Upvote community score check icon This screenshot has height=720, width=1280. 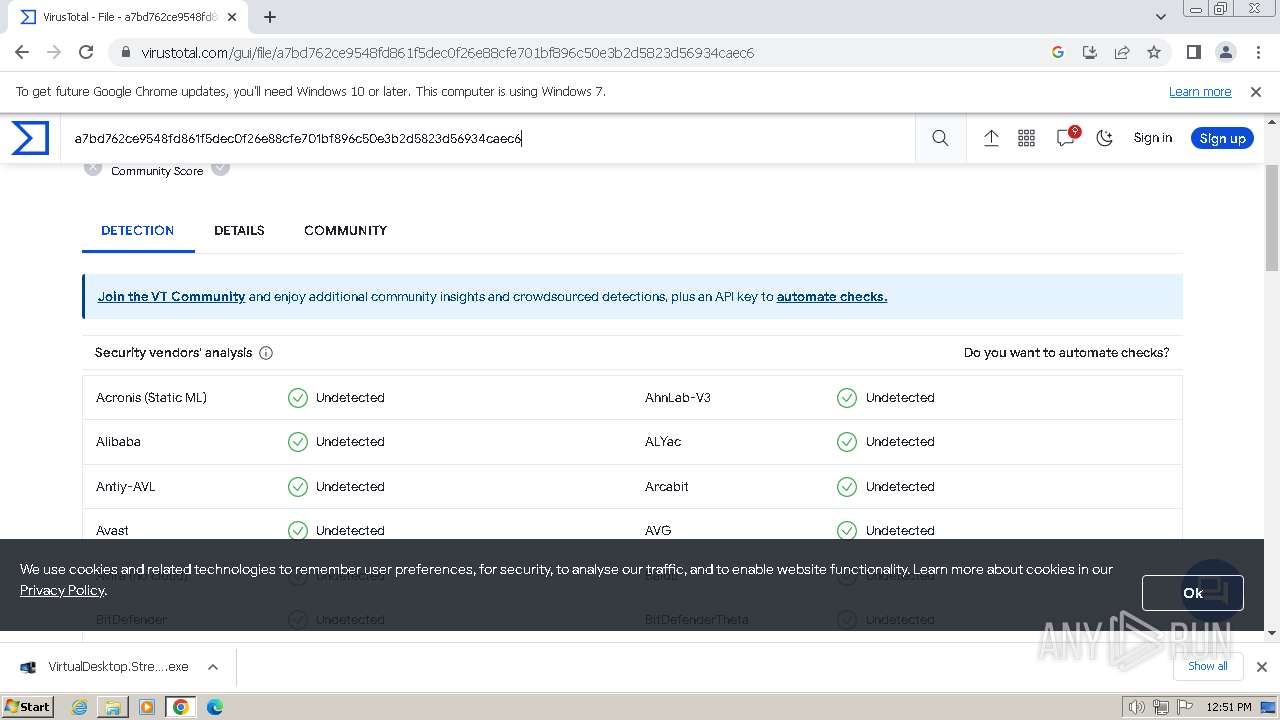pyautogui.click(x=220, y=167)
